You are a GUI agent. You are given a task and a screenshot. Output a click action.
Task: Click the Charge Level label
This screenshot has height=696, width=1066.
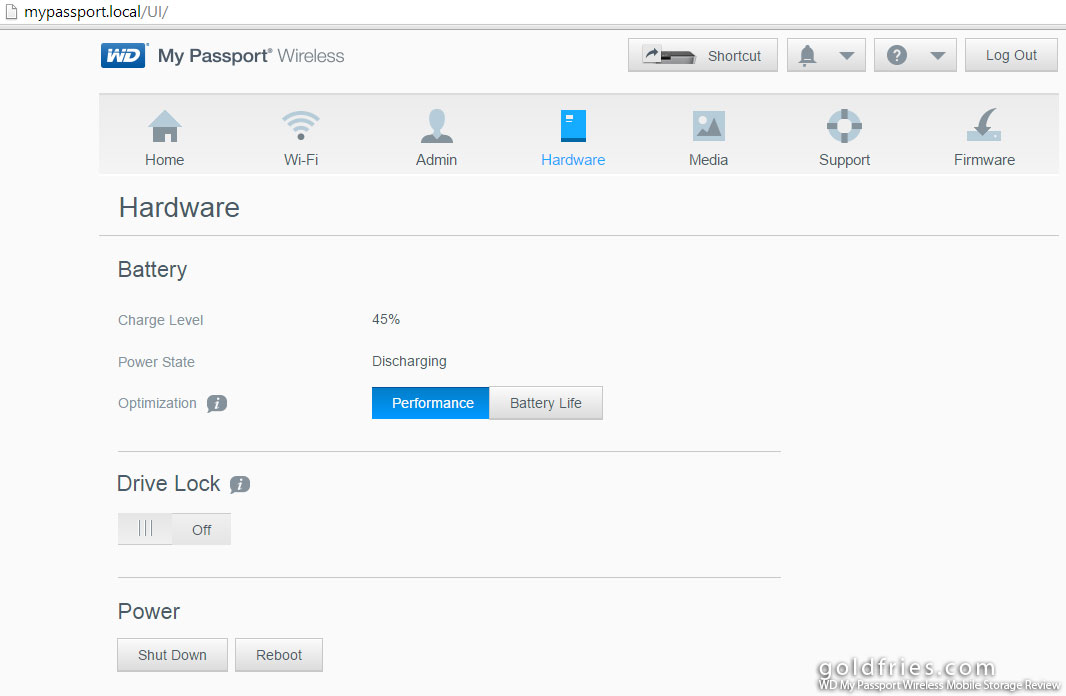coord(160,320)
